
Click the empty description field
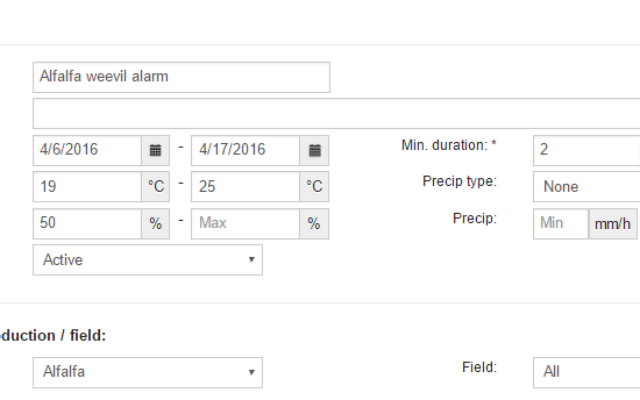tap(336, 113)
